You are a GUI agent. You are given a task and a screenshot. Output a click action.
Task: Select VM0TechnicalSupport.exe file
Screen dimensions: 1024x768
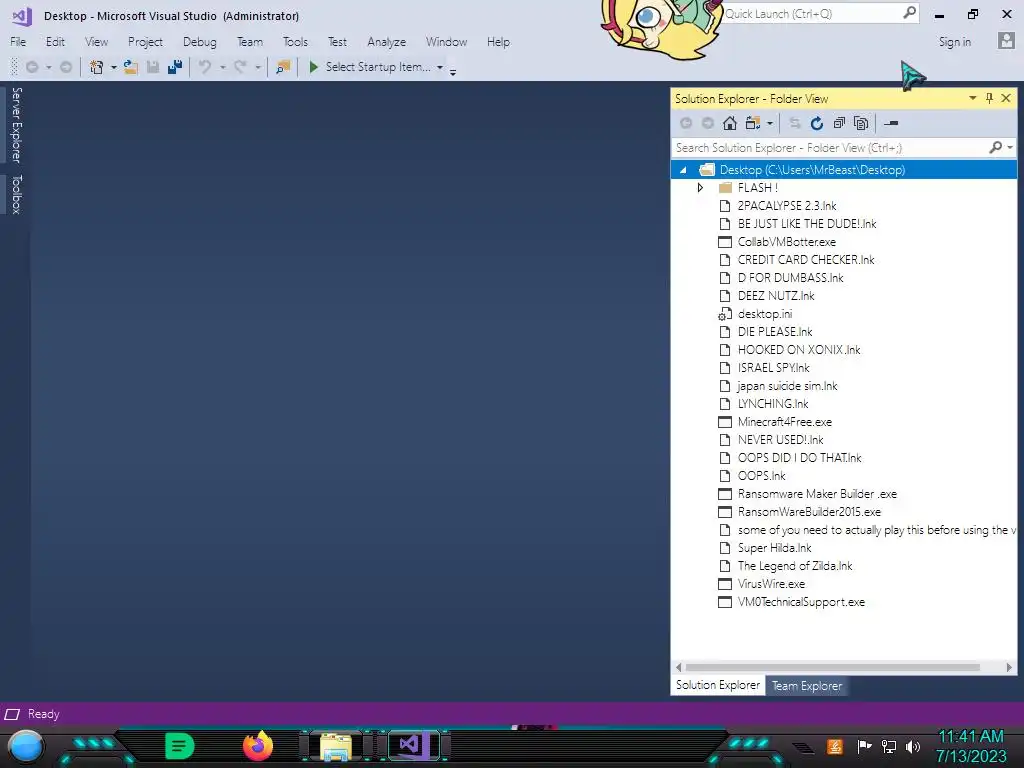[x=801, y=602]
